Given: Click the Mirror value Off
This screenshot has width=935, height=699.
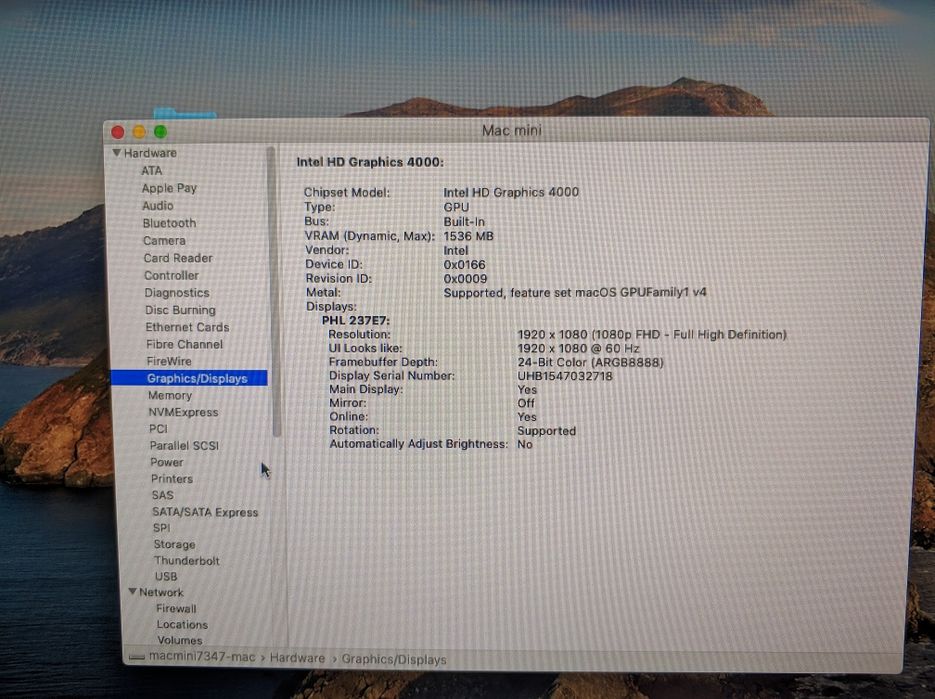Looking at the screenshot, I should [526, 403].
